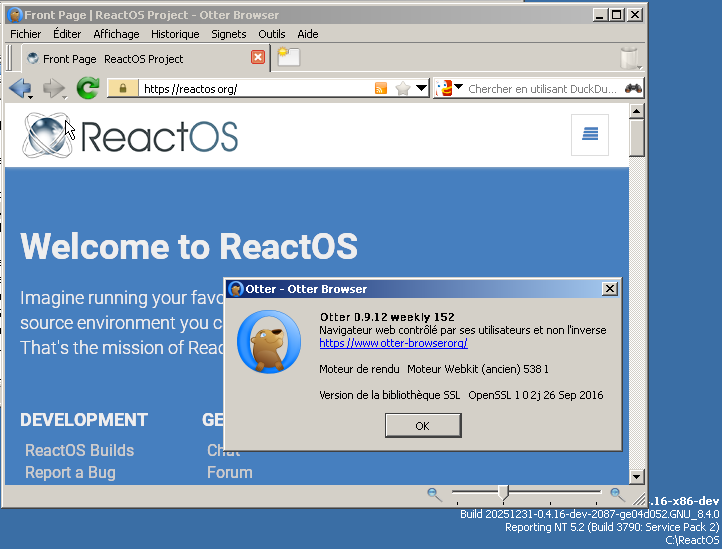Toggle the ReactOS site hamburger menu
Viewport: 722px width, 549px height.
tap(590, 135)
